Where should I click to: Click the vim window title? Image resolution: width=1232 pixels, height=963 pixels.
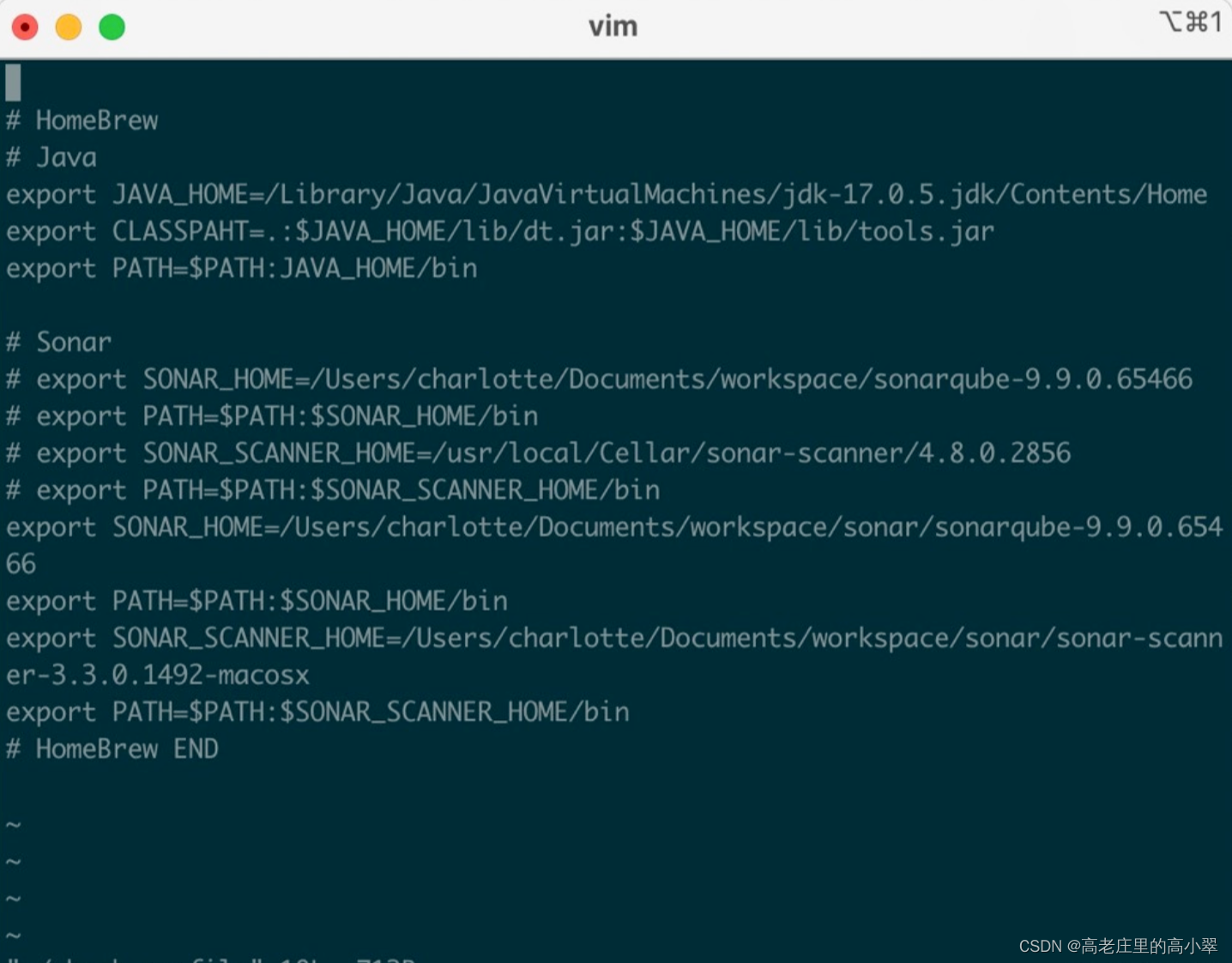coord(612,26)
